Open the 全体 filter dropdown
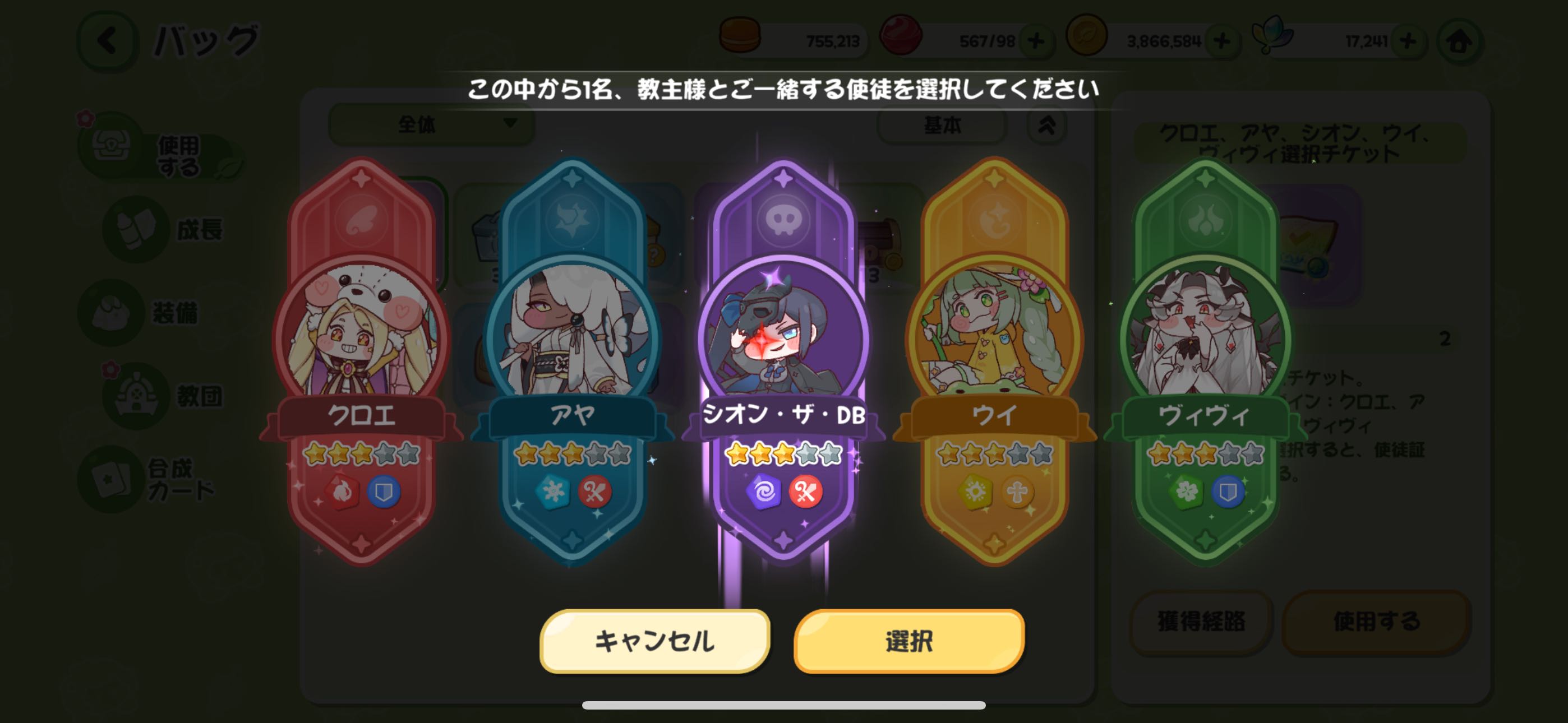 [432, 124]
